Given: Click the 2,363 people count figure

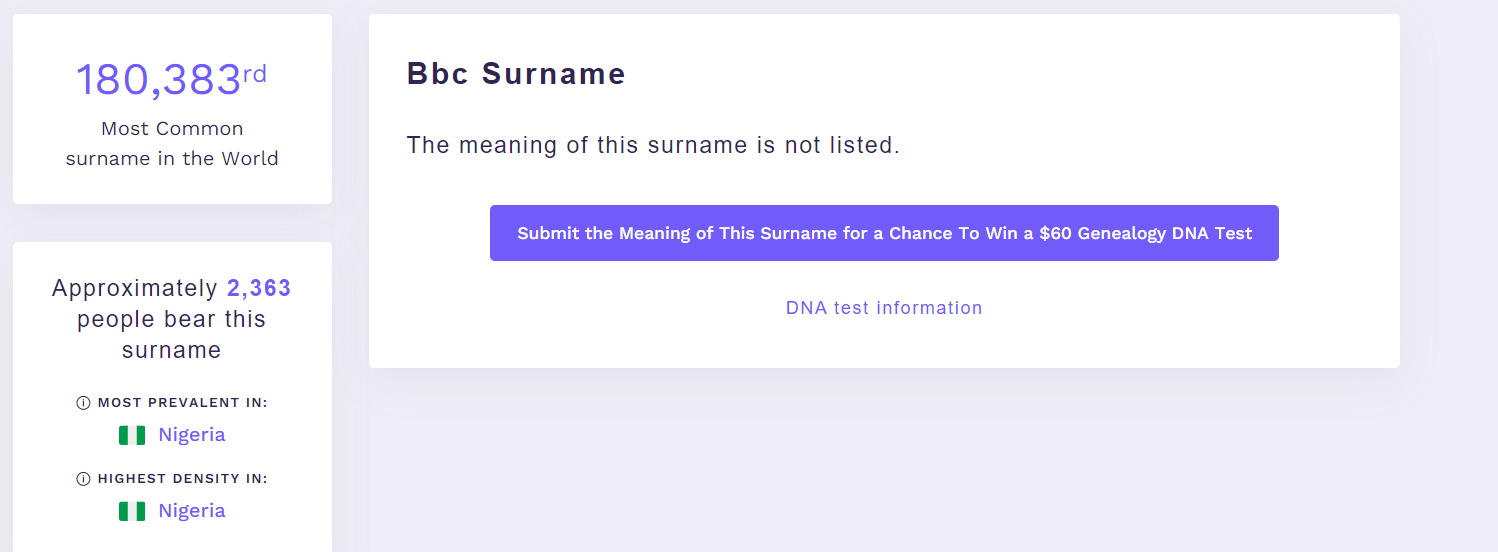Looking at the screenshot, I should click(259, 289).
